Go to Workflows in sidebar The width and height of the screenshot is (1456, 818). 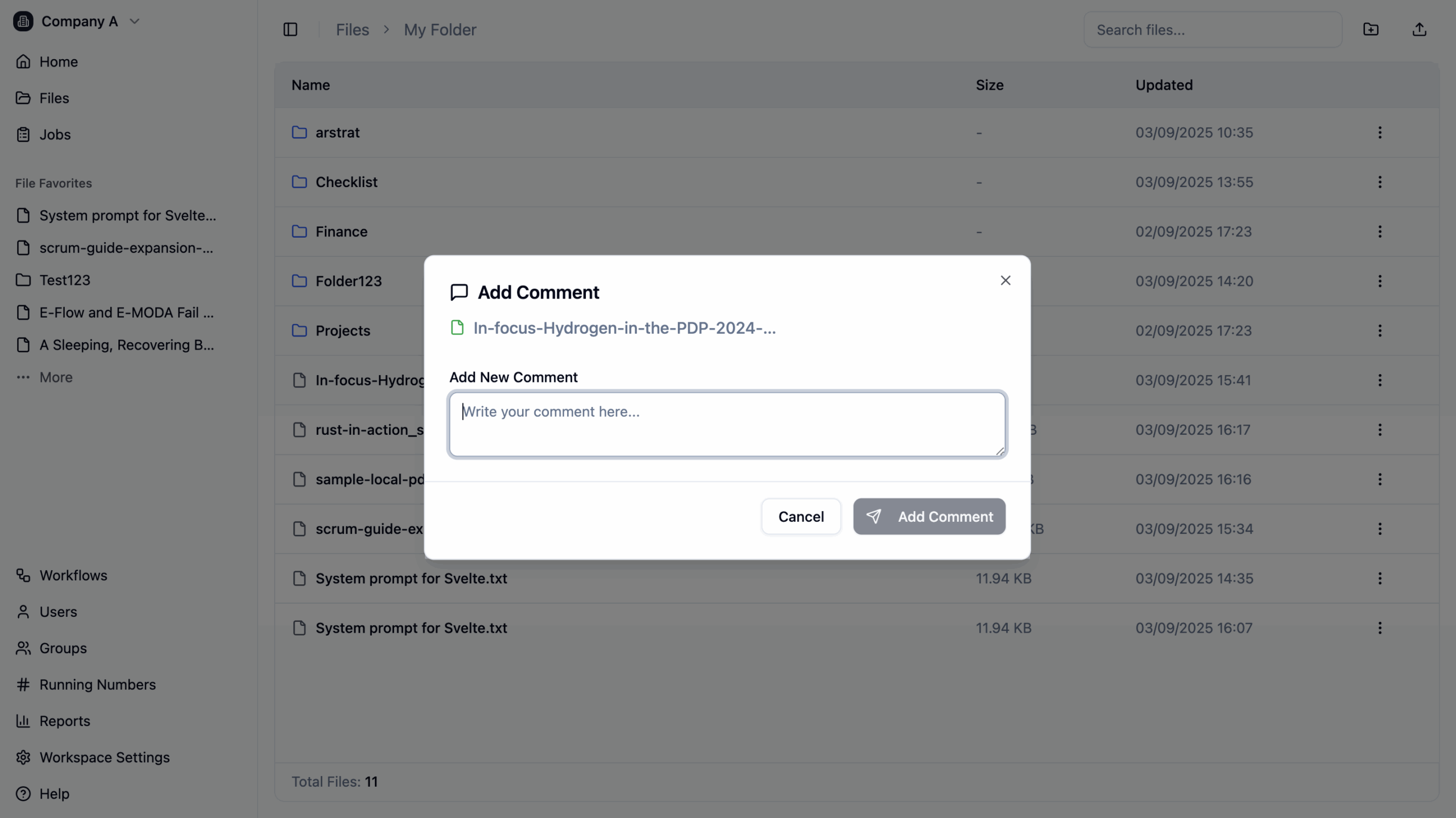pos(73,575)
